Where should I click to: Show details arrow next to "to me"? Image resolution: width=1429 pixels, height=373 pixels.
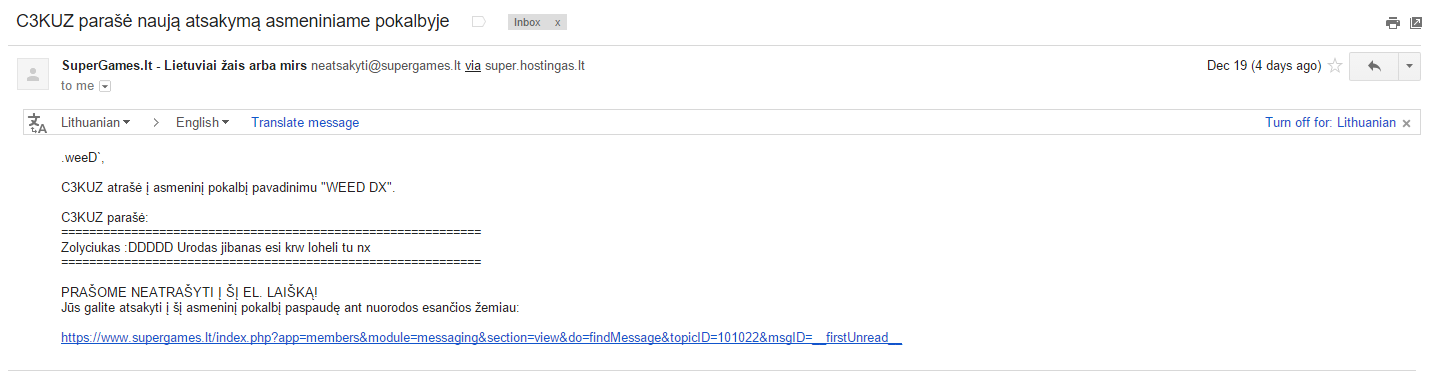[x=104, y=86]
